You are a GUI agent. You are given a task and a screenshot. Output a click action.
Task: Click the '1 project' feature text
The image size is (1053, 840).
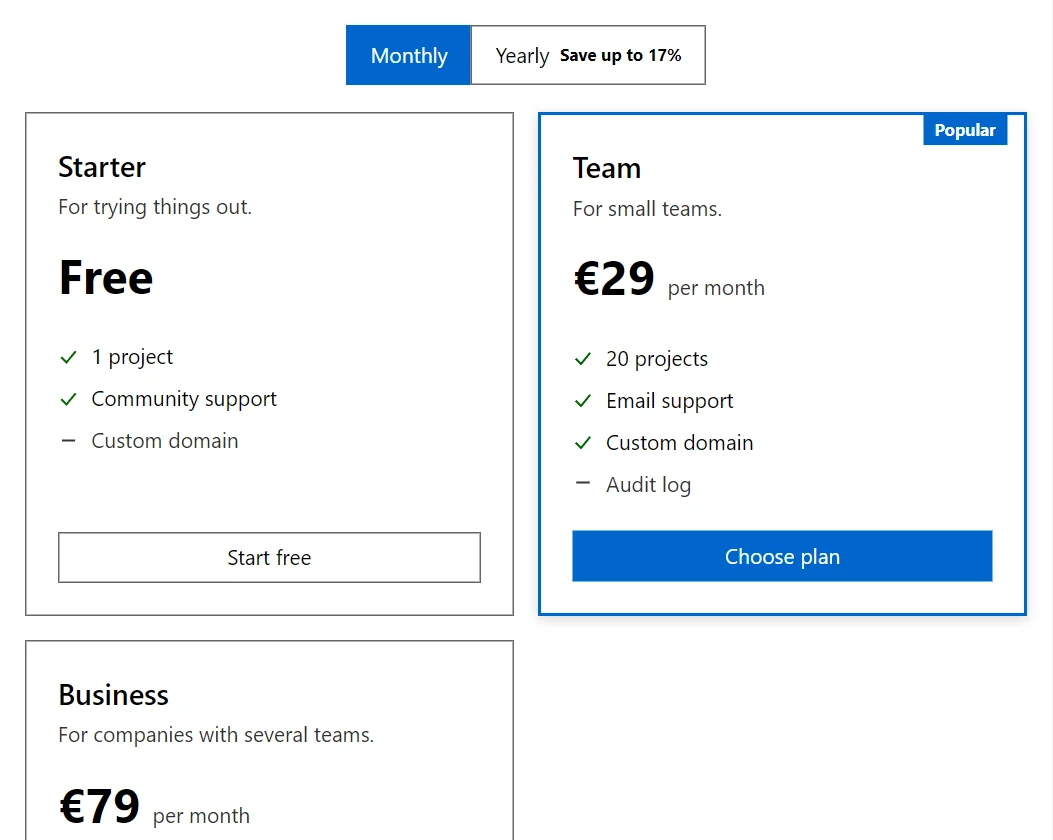coord(132,357)
